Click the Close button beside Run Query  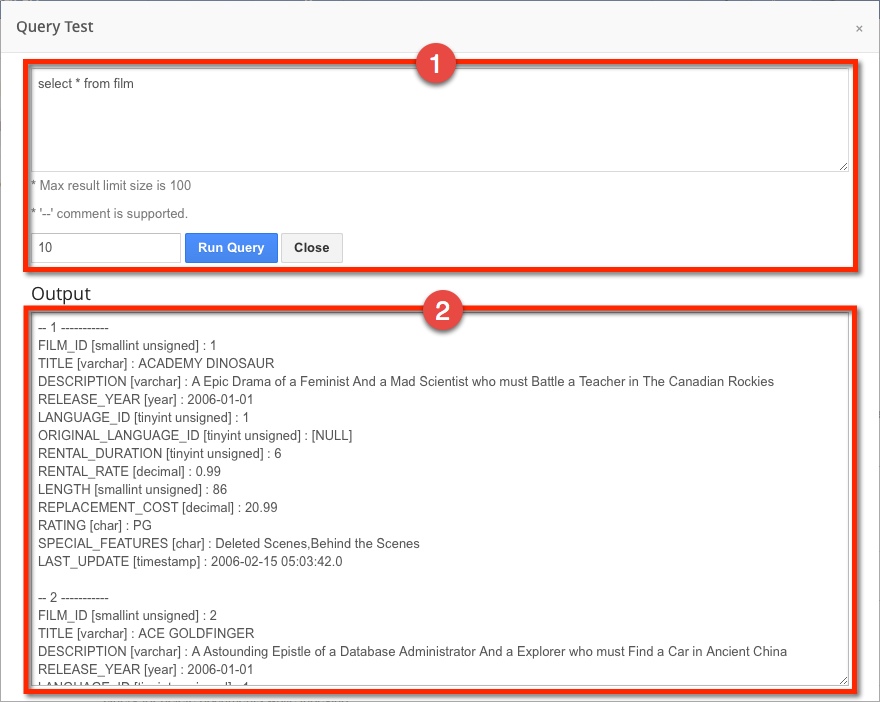(311, 247)
